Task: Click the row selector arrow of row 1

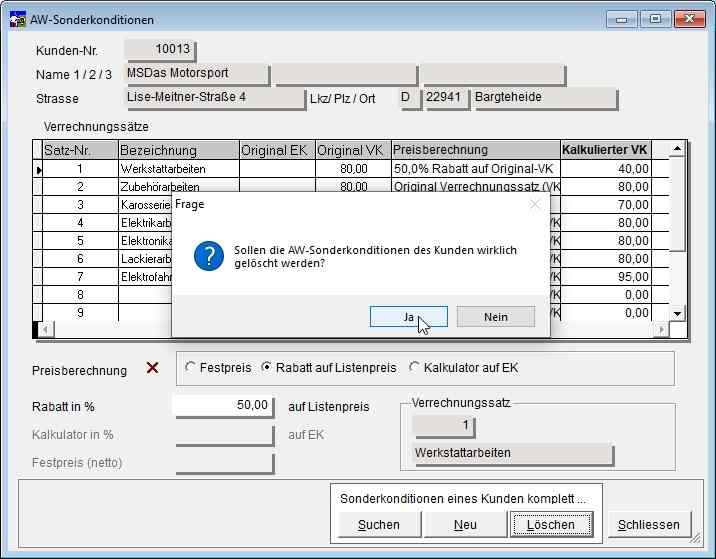Action: pos(38,169)
